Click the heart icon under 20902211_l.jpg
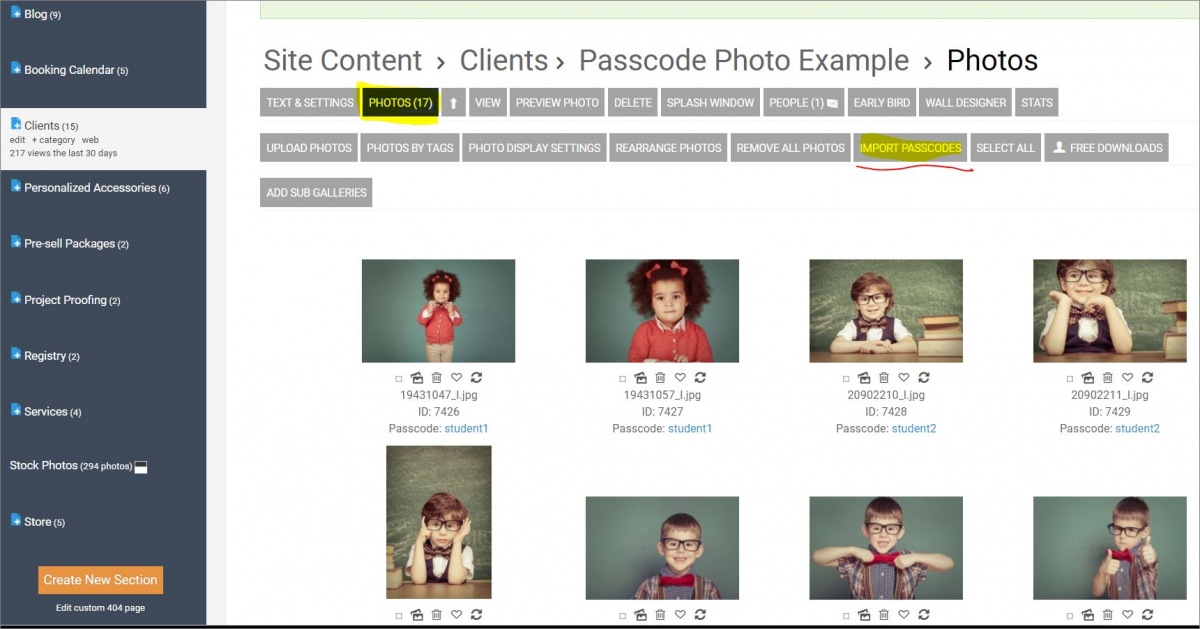The image size is (1200, 629). click(1128, 377)
